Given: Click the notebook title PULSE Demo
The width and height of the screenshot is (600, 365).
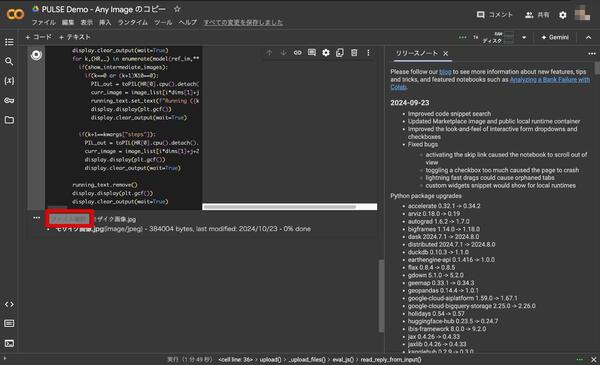Looking at the screenshot, I should click(x=104, y=9).
